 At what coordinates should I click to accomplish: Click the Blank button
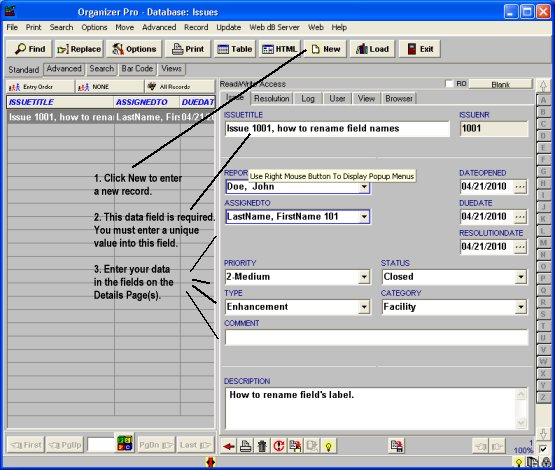500,84
